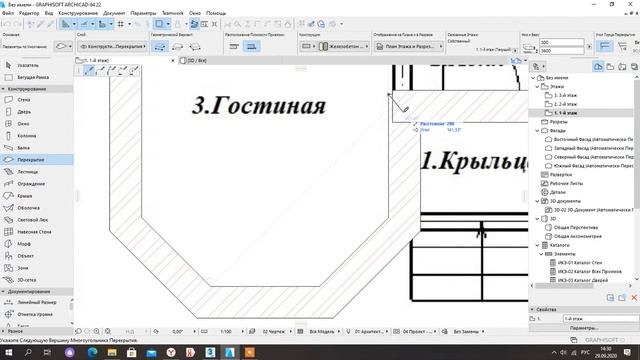The height and width of the screenshot is (360, 640).
Task: Collapse the Фасады tree node
Action: pyautogui.click(x=538, y=131)
